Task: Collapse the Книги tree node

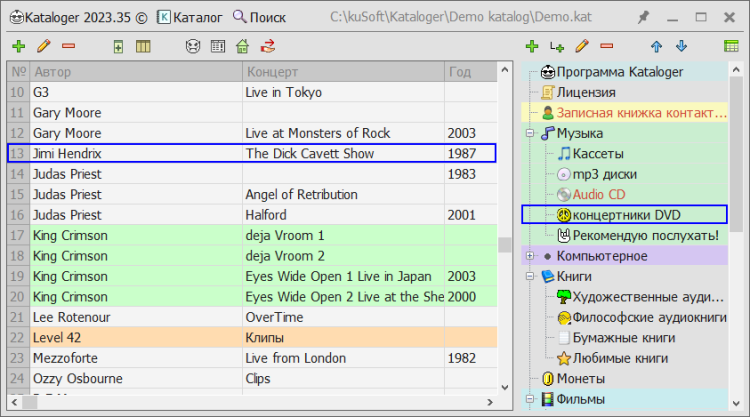Action: (x=529, y=276)
